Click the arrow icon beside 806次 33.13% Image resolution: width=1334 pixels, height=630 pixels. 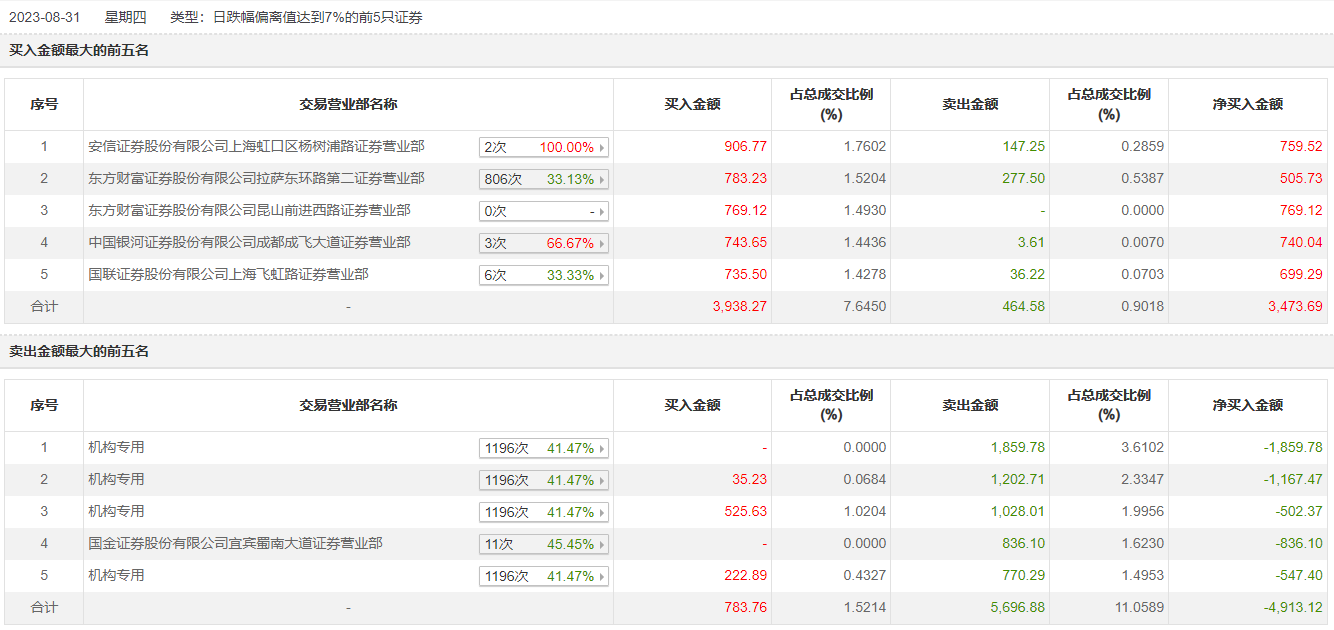click(x=602, y=180)
